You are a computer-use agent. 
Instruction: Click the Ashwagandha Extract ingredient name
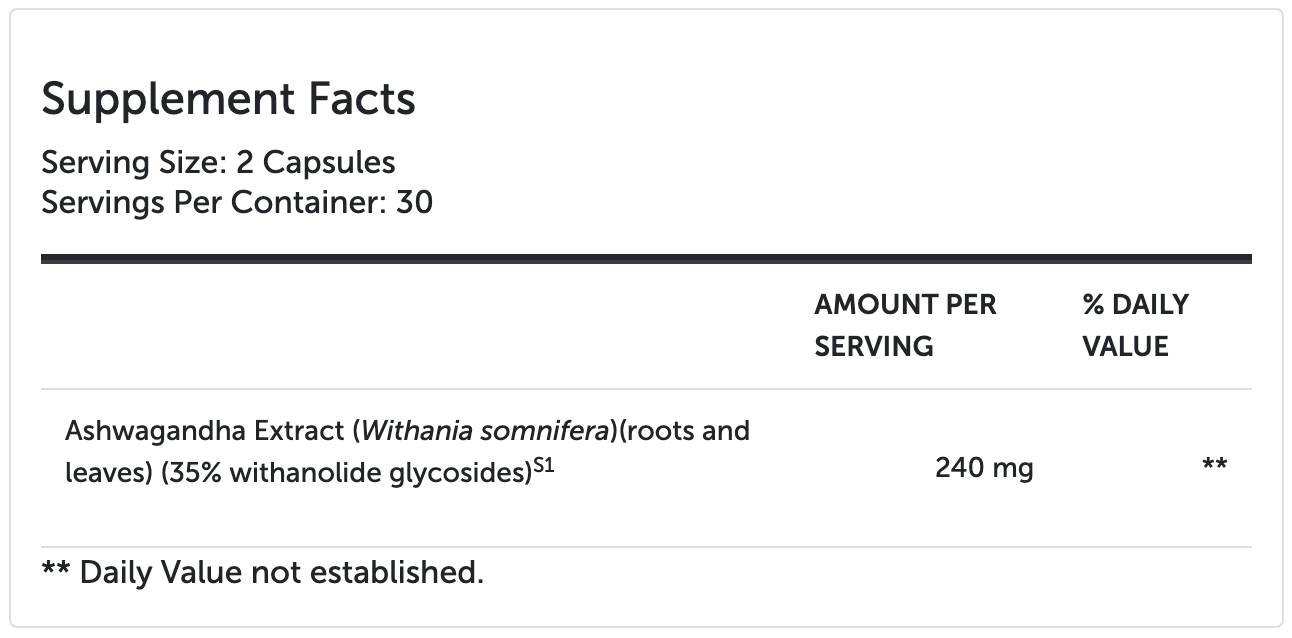click(204, 431)
